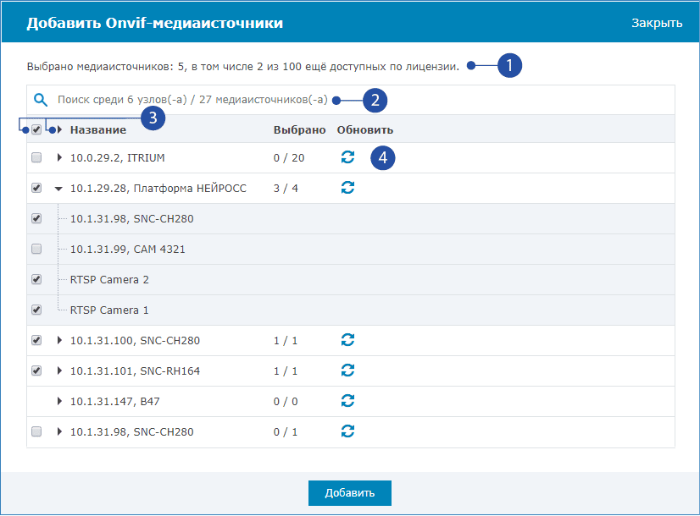Click the Выбрано column header
The width and height of the screenshot is (700, 516).
point(300,130)
